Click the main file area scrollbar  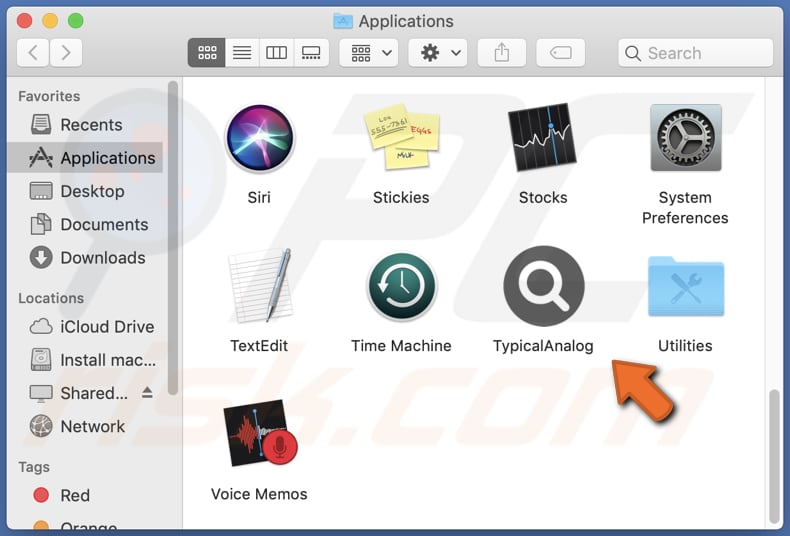click(775, 456)
